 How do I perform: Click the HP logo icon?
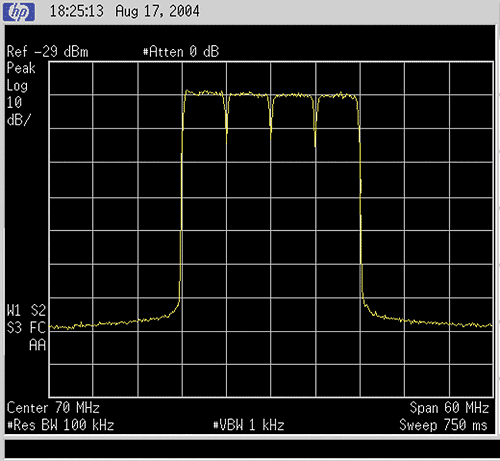tap(19, 12)
